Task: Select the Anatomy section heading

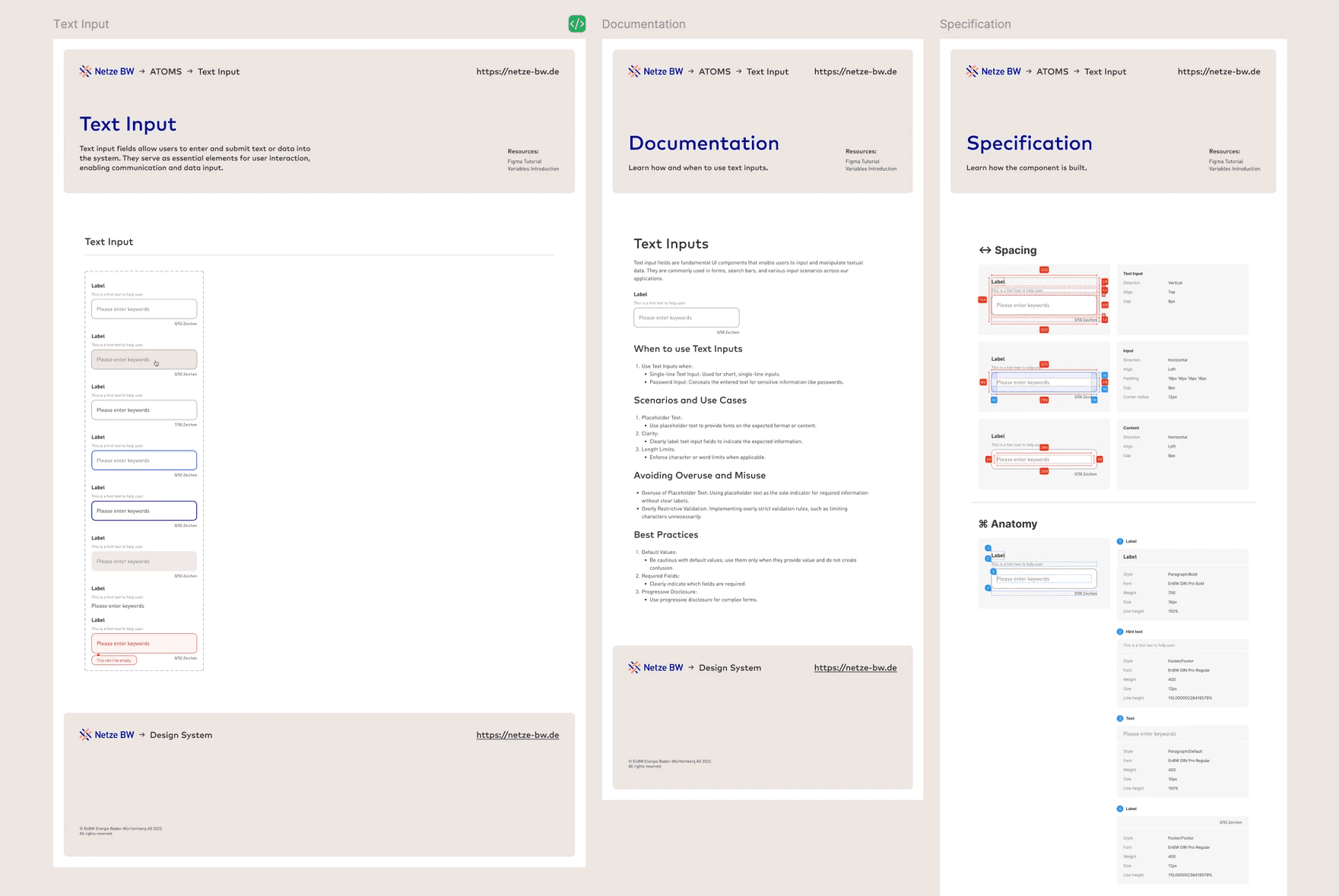Action: 1014,524
